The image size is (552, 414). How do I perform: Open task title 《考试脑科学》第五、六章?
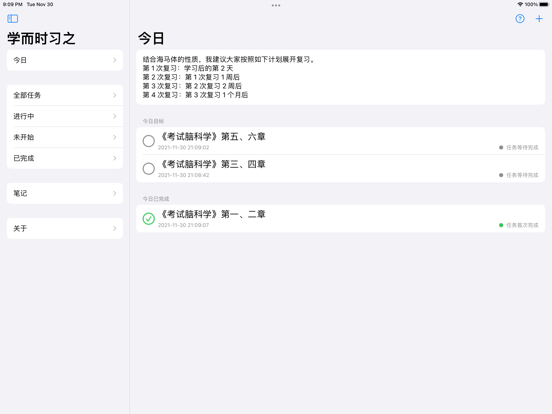213,137
